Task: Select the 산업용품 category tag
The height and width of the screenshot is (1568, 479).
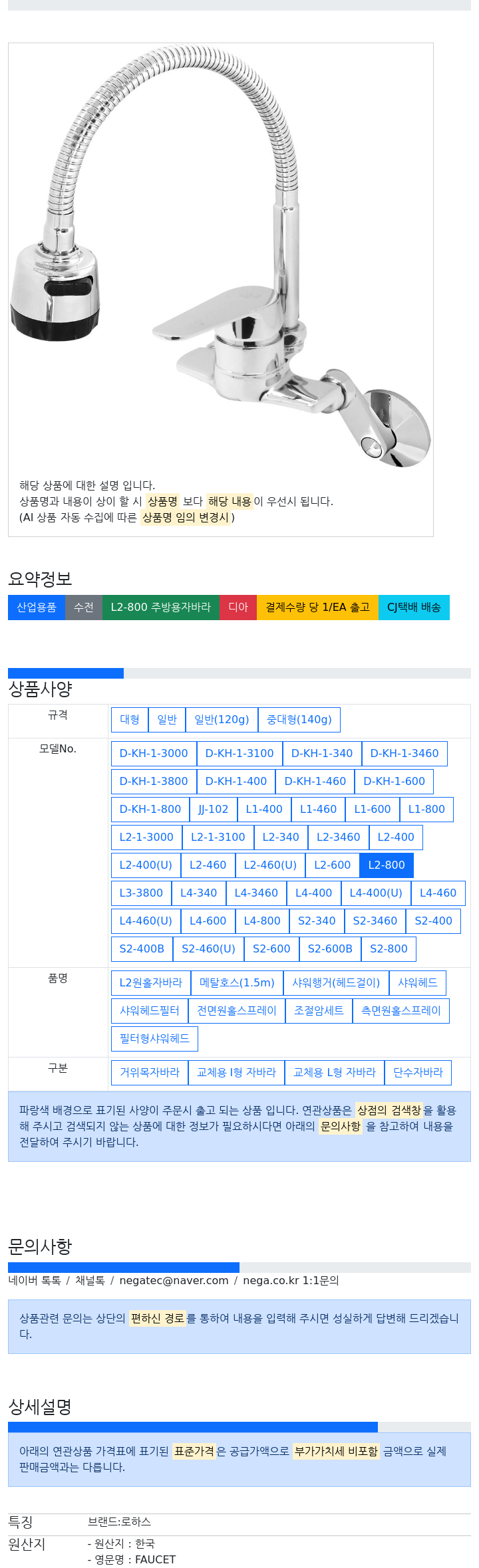Action: [37, 608]
